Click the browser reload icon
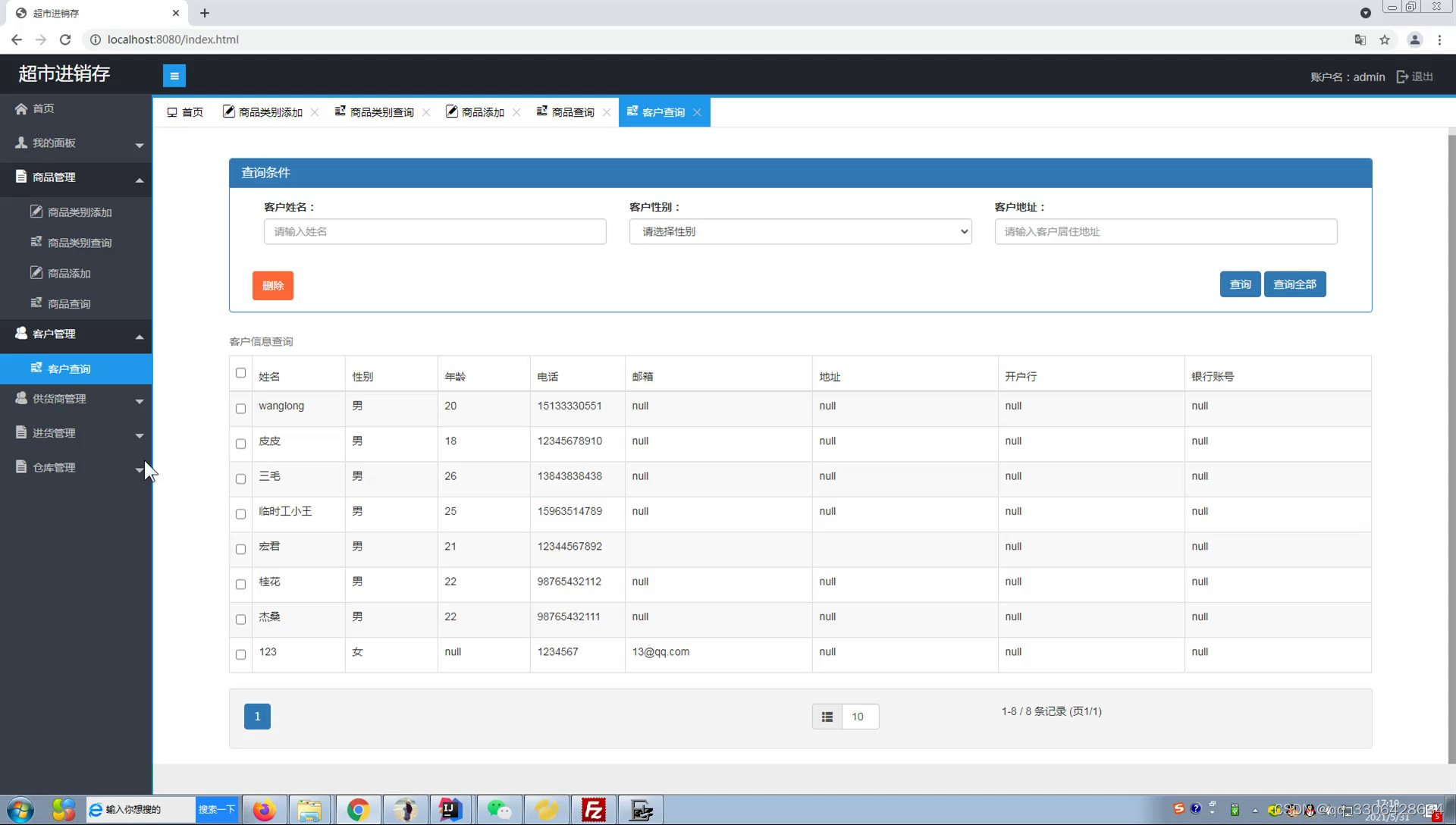Image resolution: width=1456 pixels, height=825 pixels. pos(65,39)
